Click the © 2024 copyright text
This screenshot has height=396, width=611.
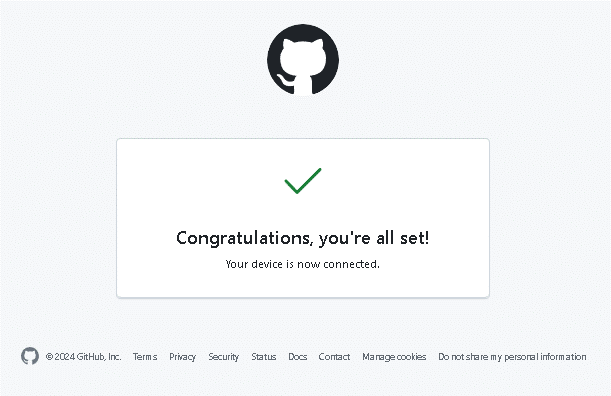click(x=60, y=357)
